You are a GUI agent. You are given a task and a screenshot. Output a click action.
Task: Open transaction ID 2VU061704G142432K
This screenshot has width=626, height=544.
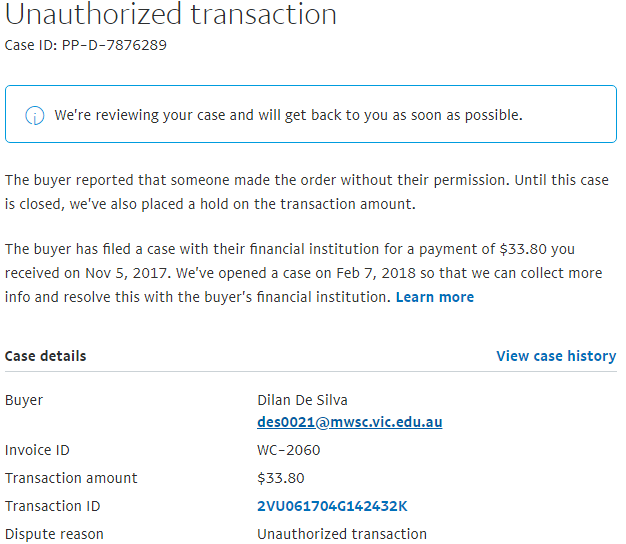[332, 506]
